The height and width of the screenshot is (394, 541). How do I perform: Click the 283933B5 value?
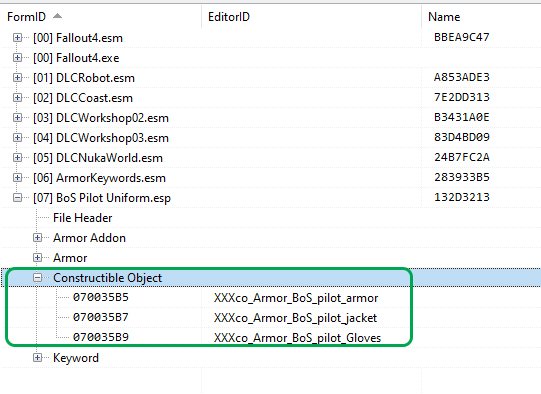click(462, 177)
